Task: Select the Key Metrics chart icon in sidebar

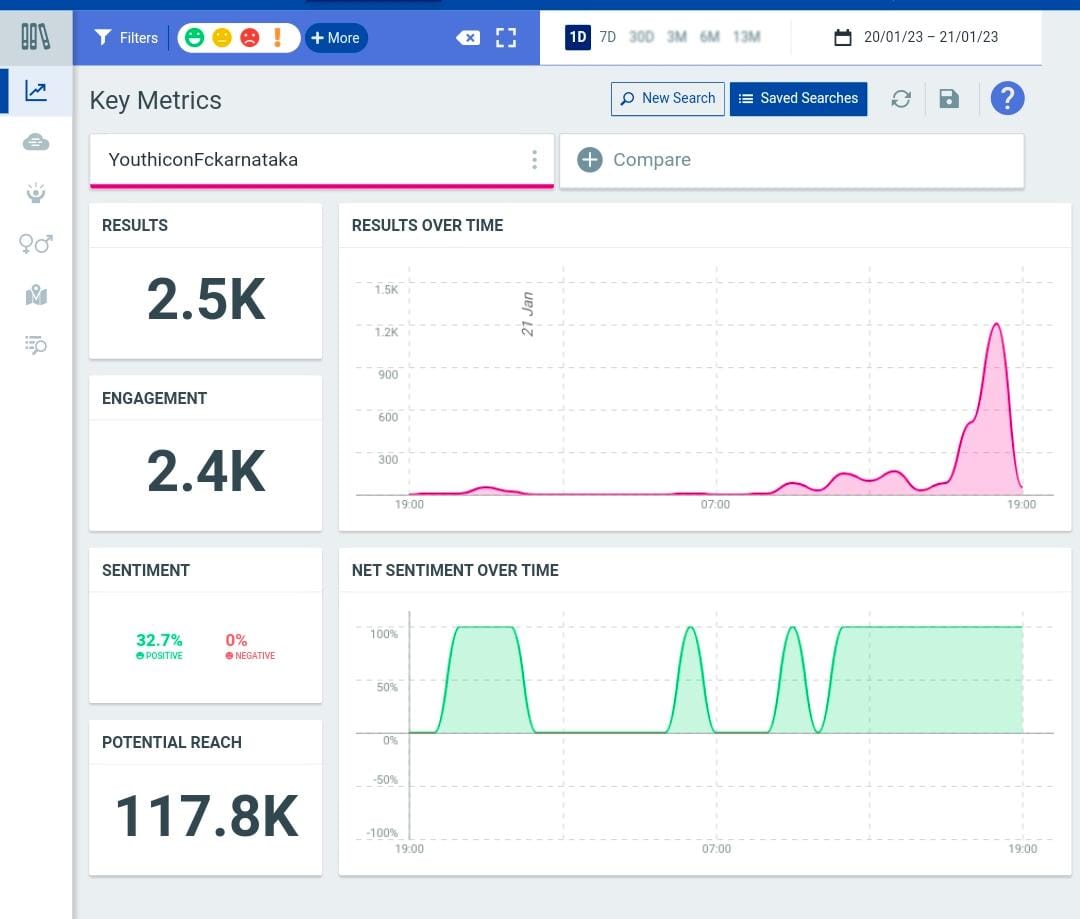Action: [36, 90]
